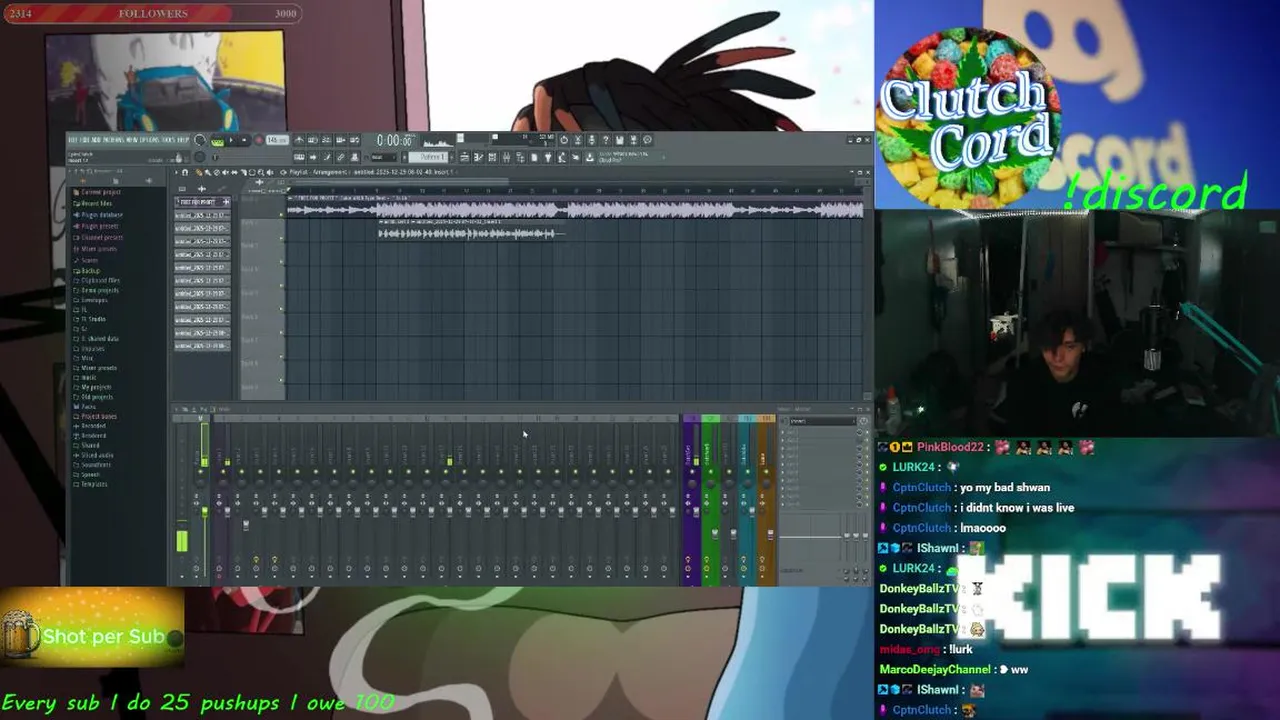Toggle mute LED on purple mixer track
1280x720 pixels.
[692, 472]
